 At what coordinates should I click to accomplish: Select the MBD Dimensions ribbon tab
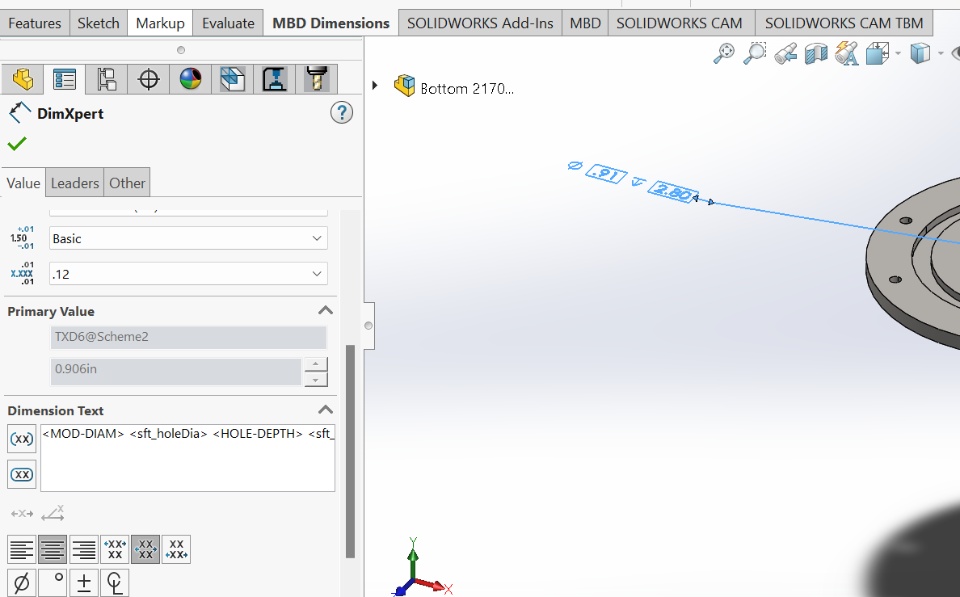(331, 23)
